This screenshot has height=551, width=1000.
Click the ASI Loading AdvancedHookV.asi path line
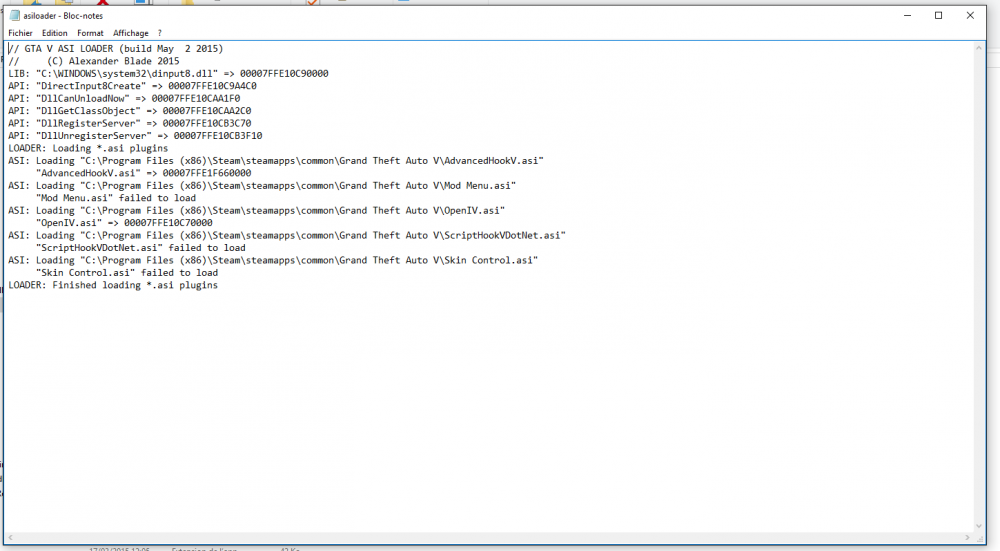[276, 161]
